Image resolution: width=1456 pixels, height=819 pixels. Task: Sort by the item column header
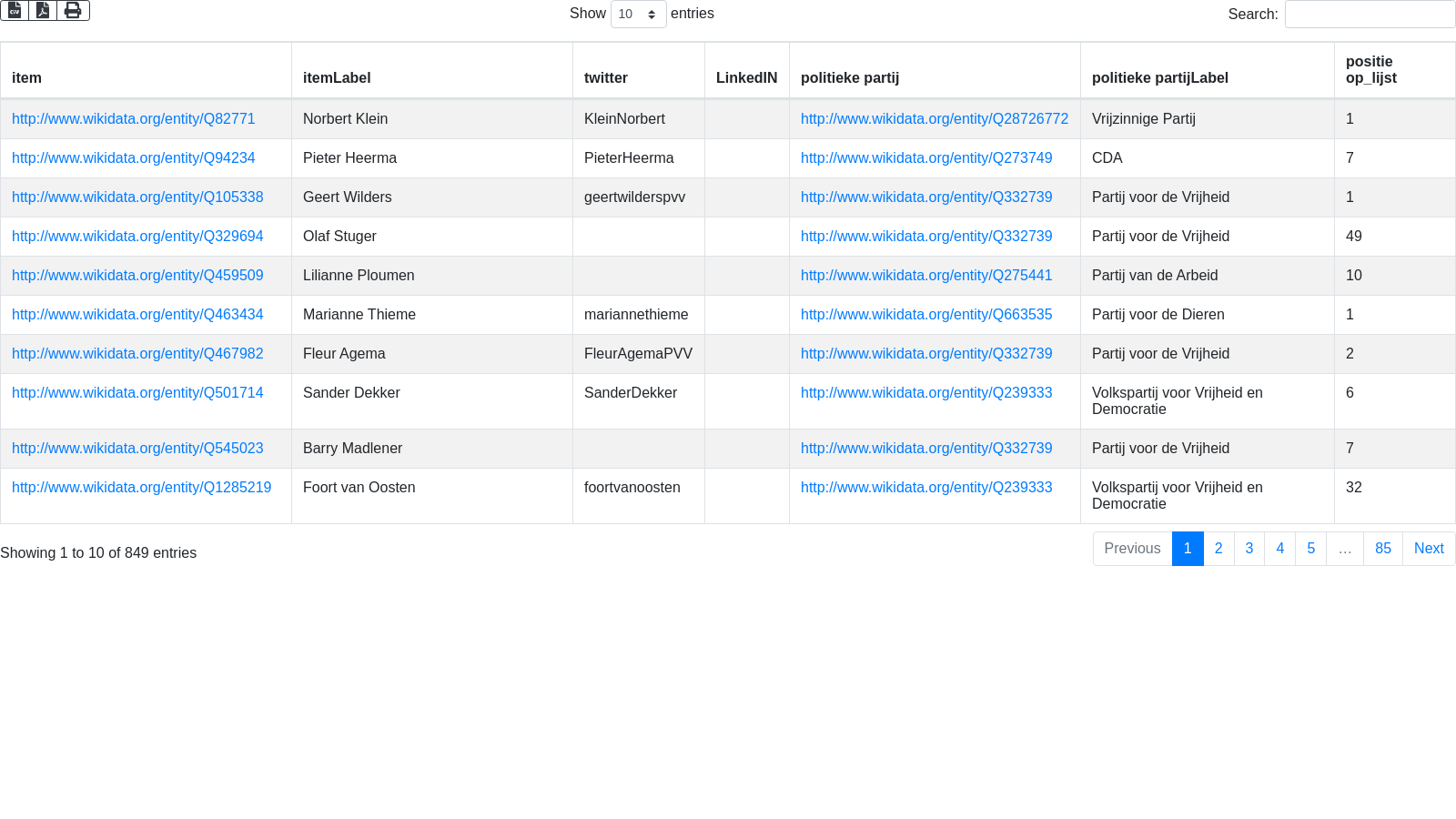click(x=146, y=70)
